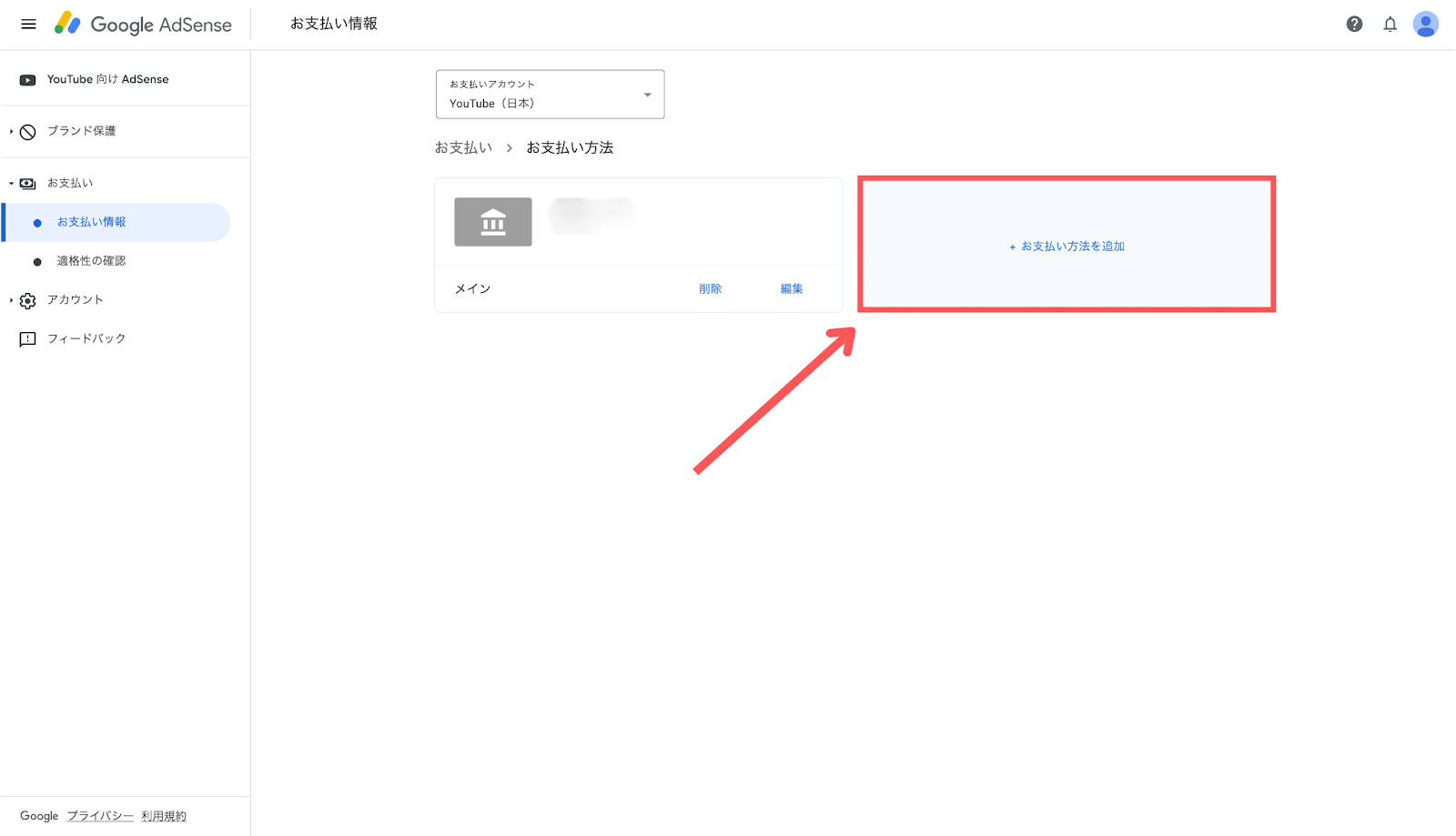Click the お支払い情報 page title
Image resolution: width=1456 pixels, height=836 pixels.
(x=334, y=24)
